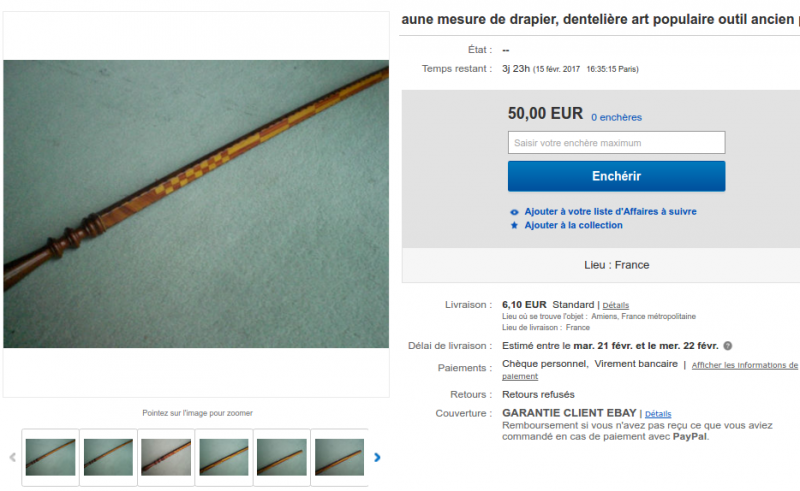Show next thumbnails with right arrow
This screenshot has height=491, width=800.
click(377, 457)
